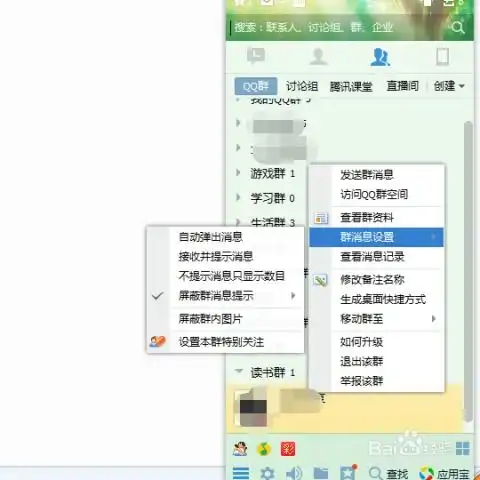This screenshot has height=480, width=480.
Task: Select the groups two-person icon tab
Action: point(380,57)
